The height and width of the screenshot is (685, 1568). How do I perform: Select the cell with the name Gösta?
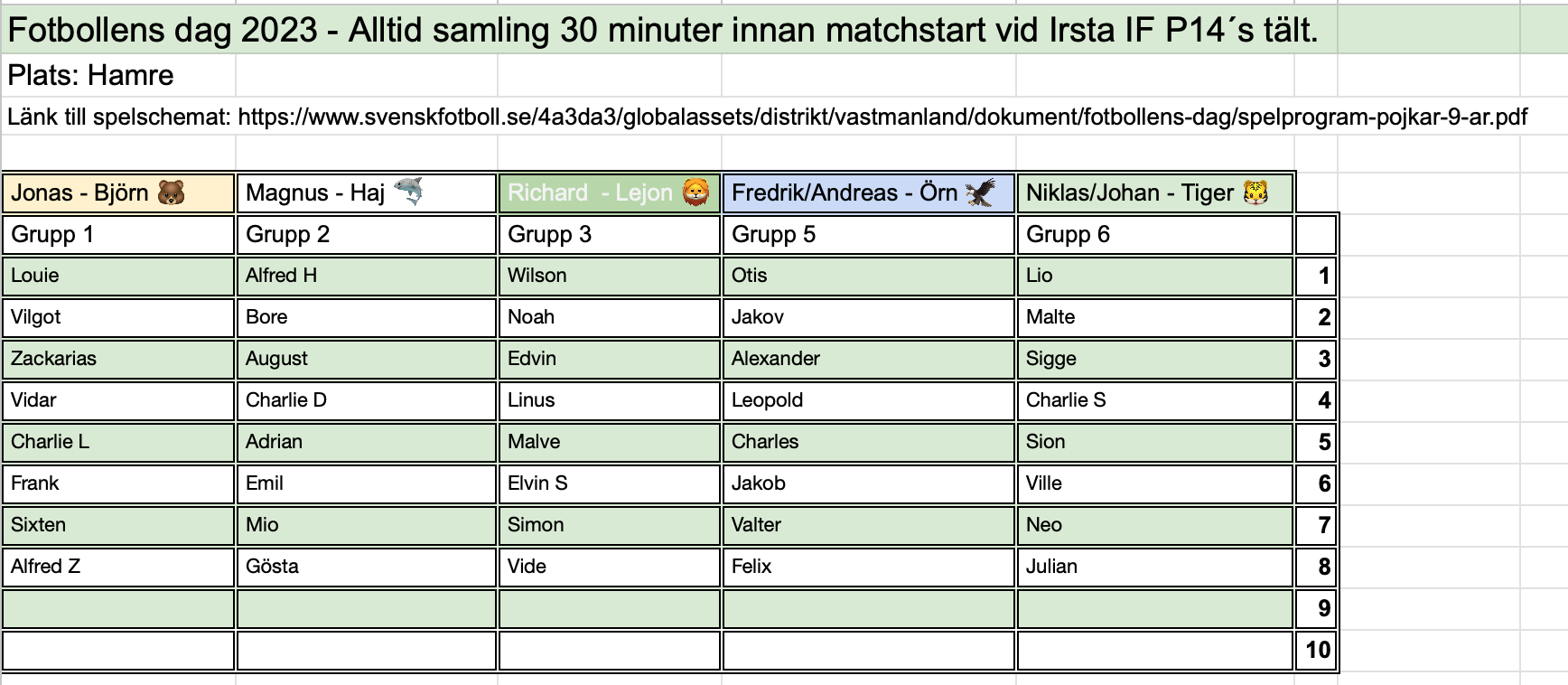(x=367, y=567)
